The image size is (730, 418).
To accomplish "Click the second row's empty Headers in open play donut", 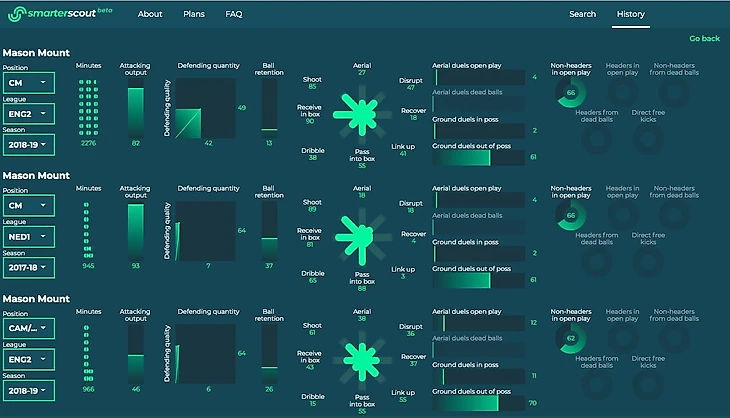I will (622, 215).
